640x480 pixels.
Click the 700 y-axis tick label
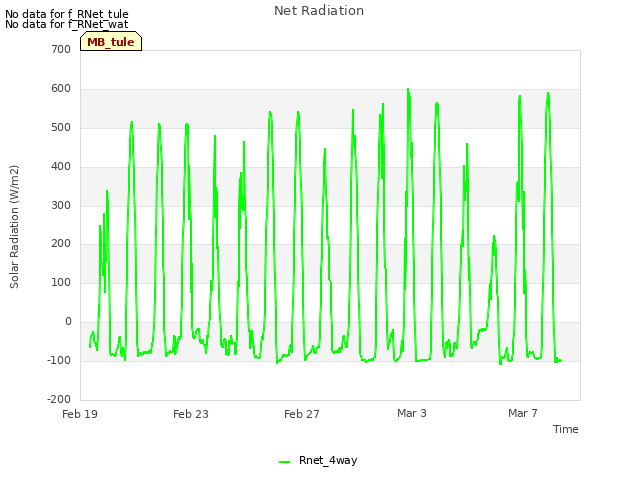tap(61, 49)
